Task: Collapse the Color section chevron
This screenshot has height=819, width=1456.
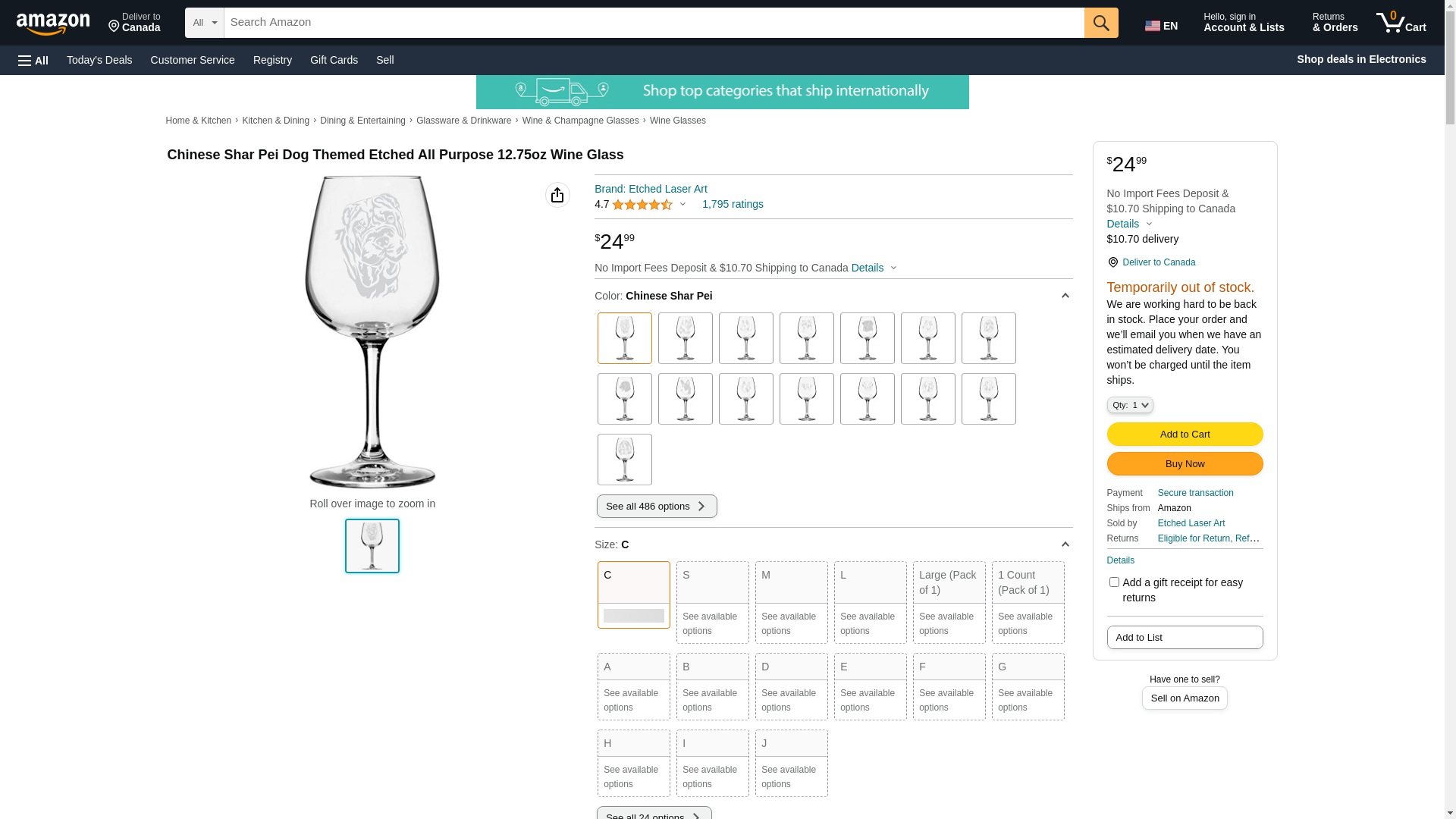Action: click(x=1065, y=296)
